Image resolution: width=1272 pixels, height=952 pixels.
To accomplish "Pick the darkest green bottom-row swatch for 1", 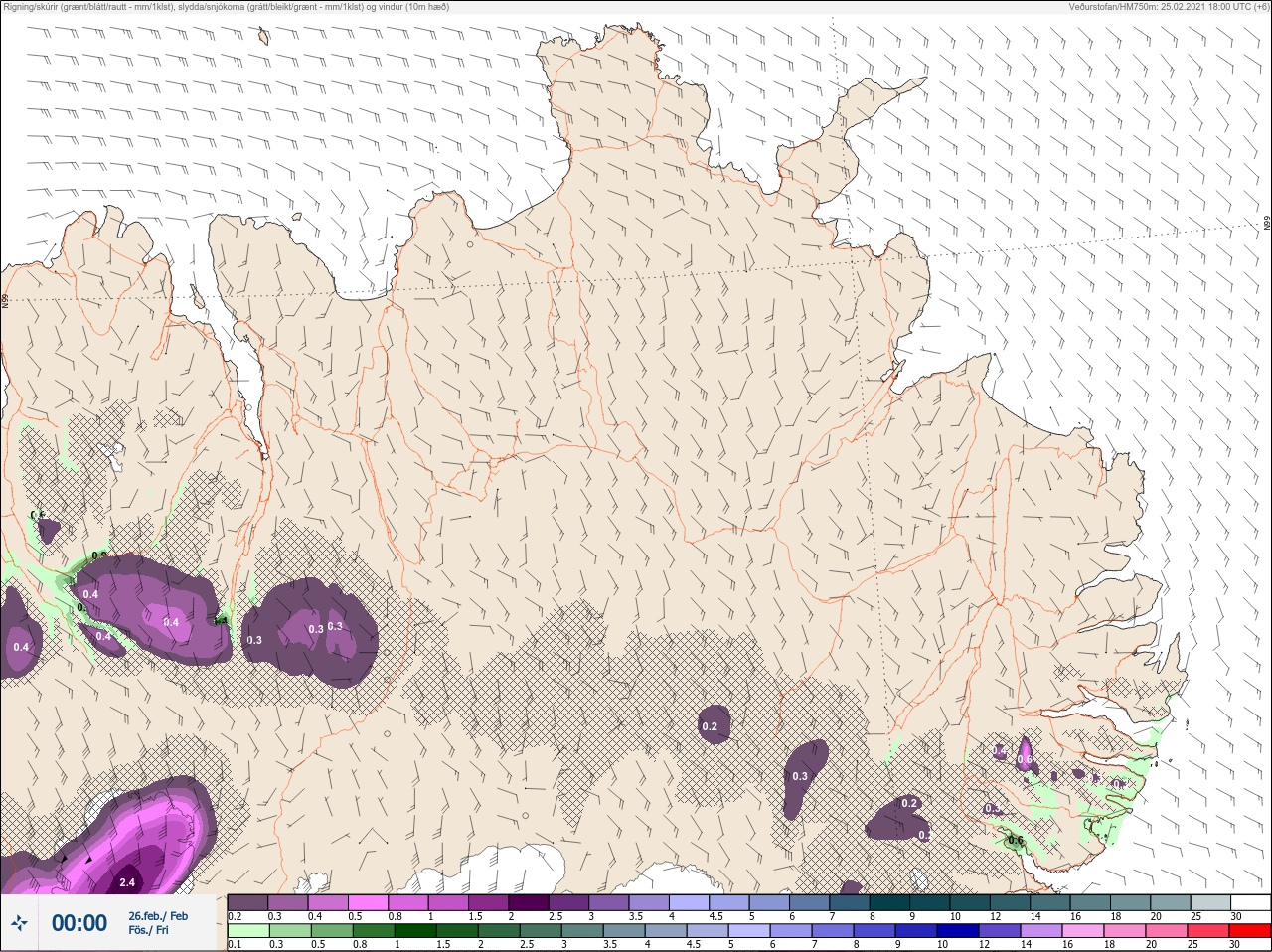I will click(x=415, y=931).
